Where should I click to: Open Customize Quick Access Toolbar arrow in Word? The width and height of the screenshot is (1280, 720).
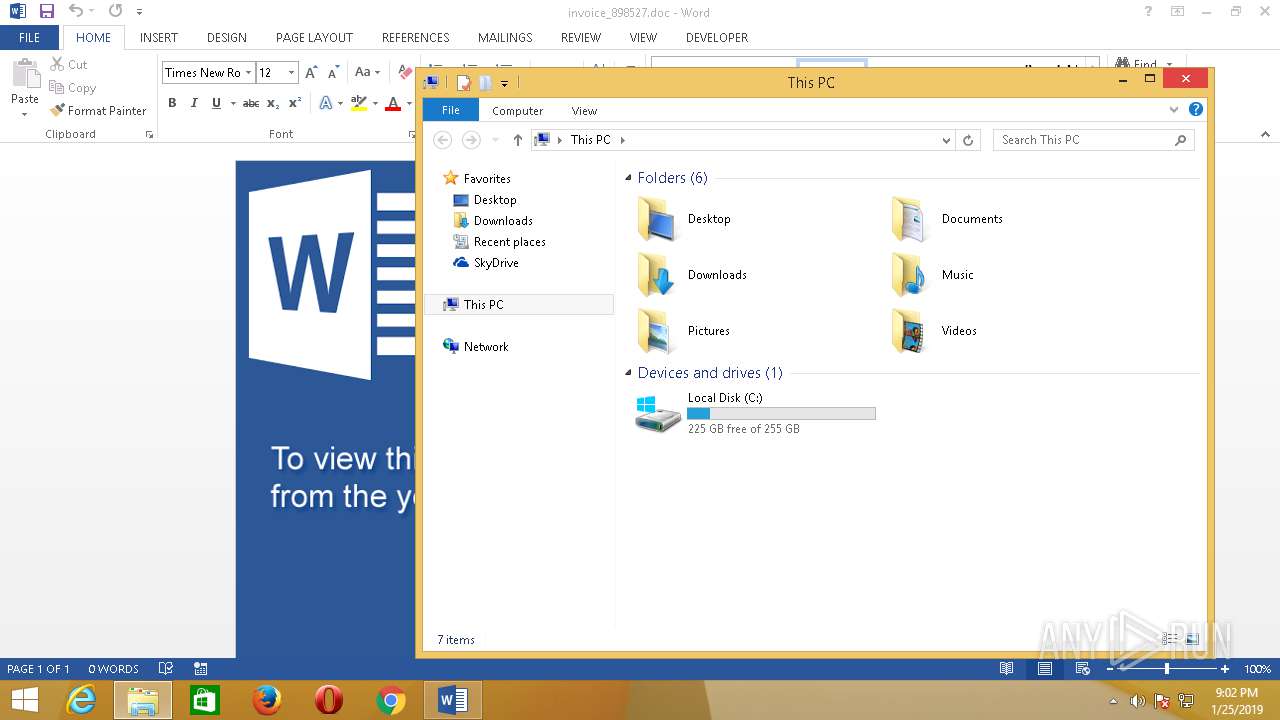click(139, 12)
